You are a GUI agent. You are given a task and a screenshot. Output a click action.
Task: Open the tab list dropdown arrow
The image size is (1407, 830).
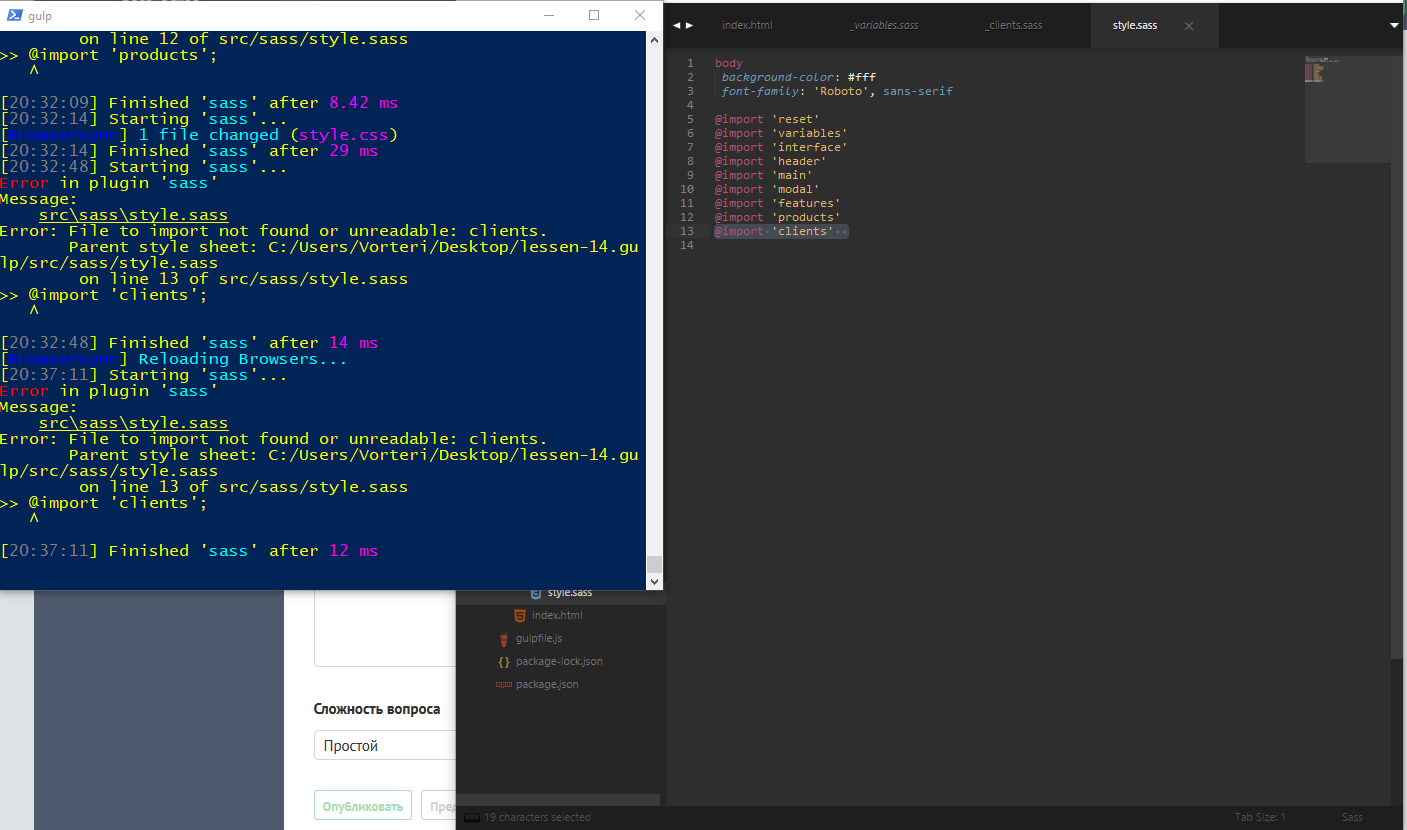(x=1394, y=26)
